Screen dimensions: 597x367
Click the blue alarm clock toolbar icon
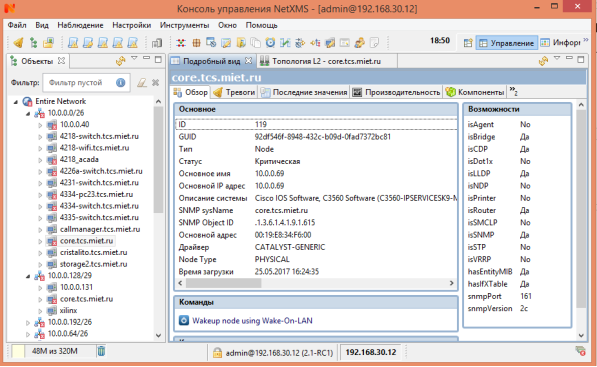tap(270, 43)
